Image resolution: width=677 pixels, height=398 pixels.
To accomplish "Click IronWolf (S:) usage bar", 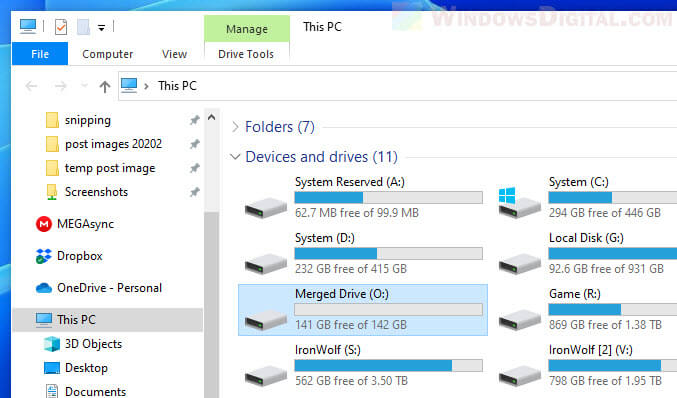I will (x=389, y=366).
